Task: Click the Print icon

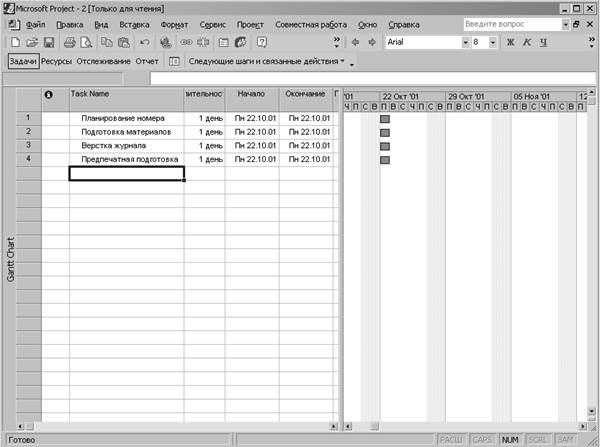Action: point(69,42)
